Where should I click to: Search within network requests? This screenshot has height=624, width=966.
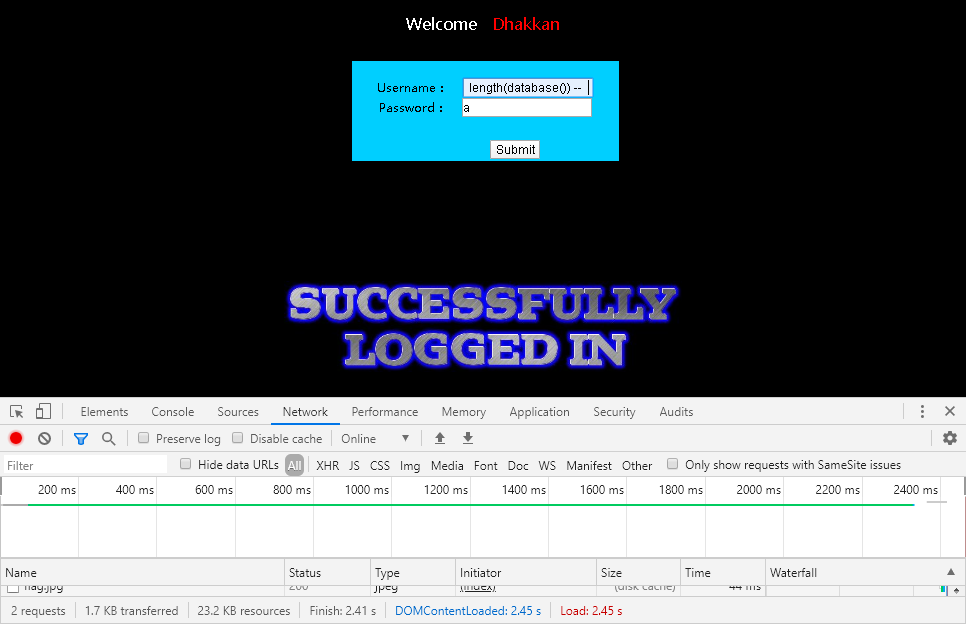point(109,438)
